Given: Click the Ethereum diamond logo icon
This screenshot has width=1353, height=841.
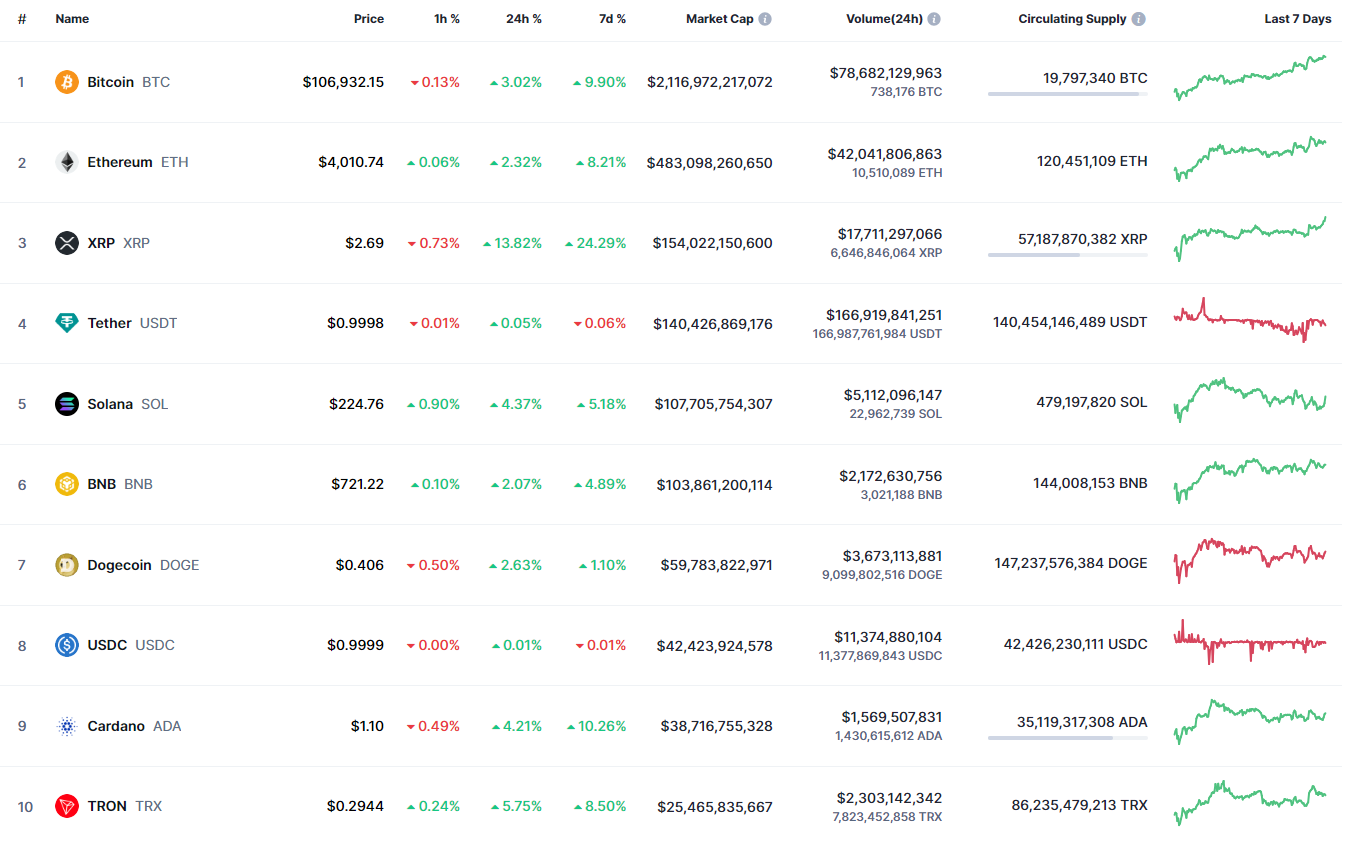Looking at the screenshot, I should [x=67, y=162].
